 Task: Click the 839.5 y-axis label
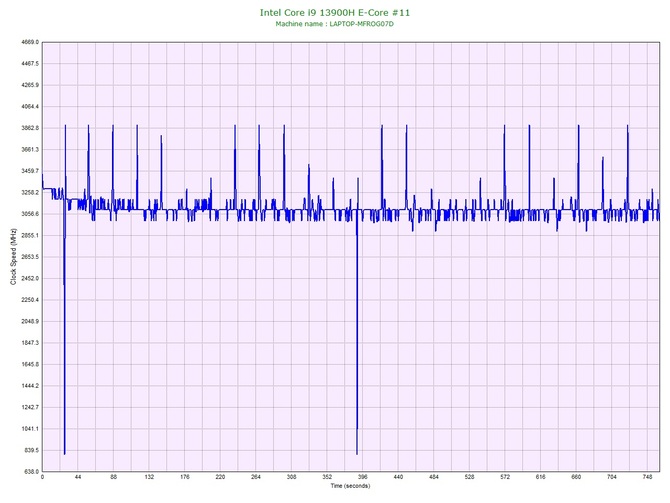31,451
